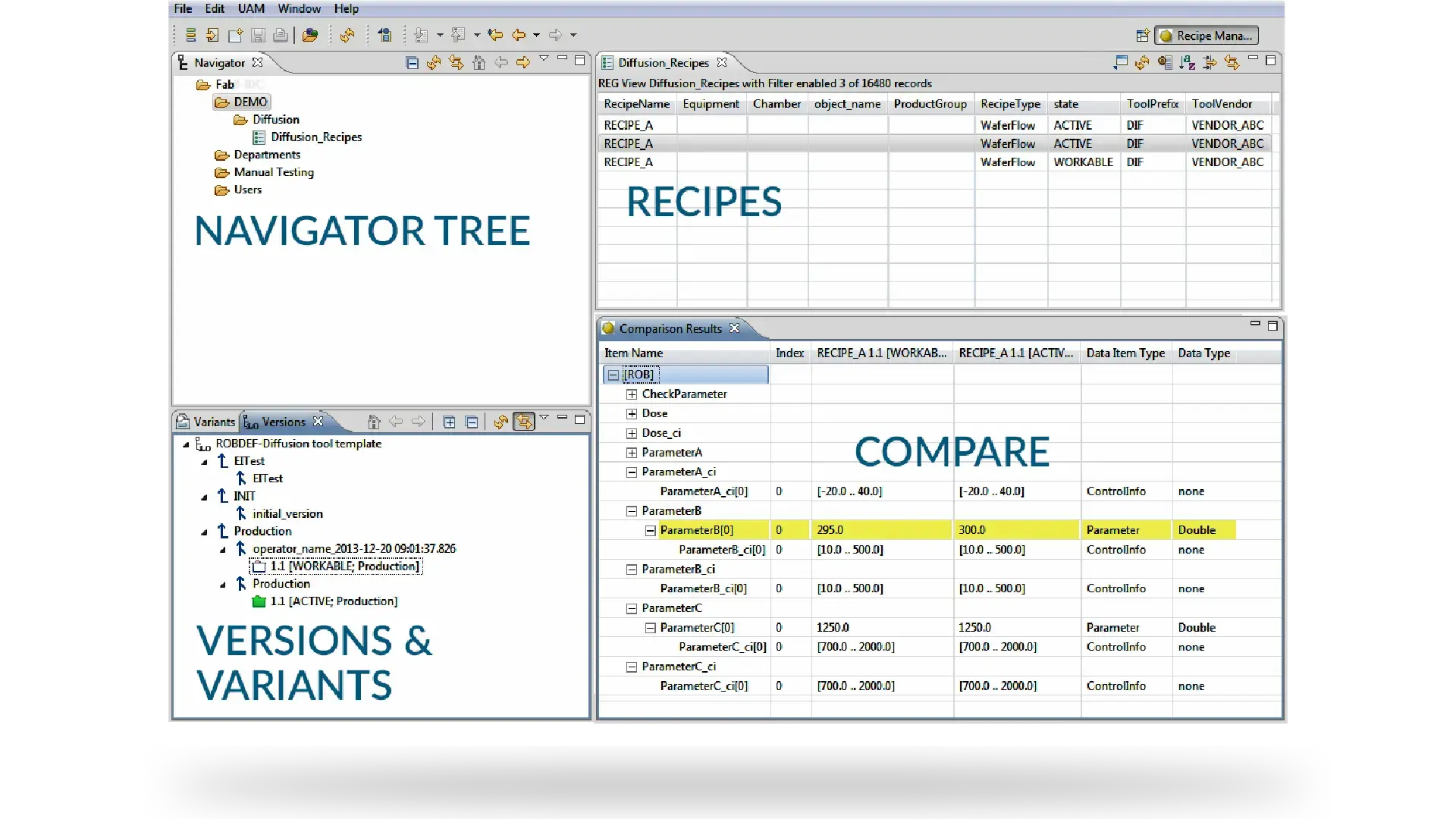Open the dropdown next to the back arrow
This screenshot has height=819, width=1456.
click(536, 35)
